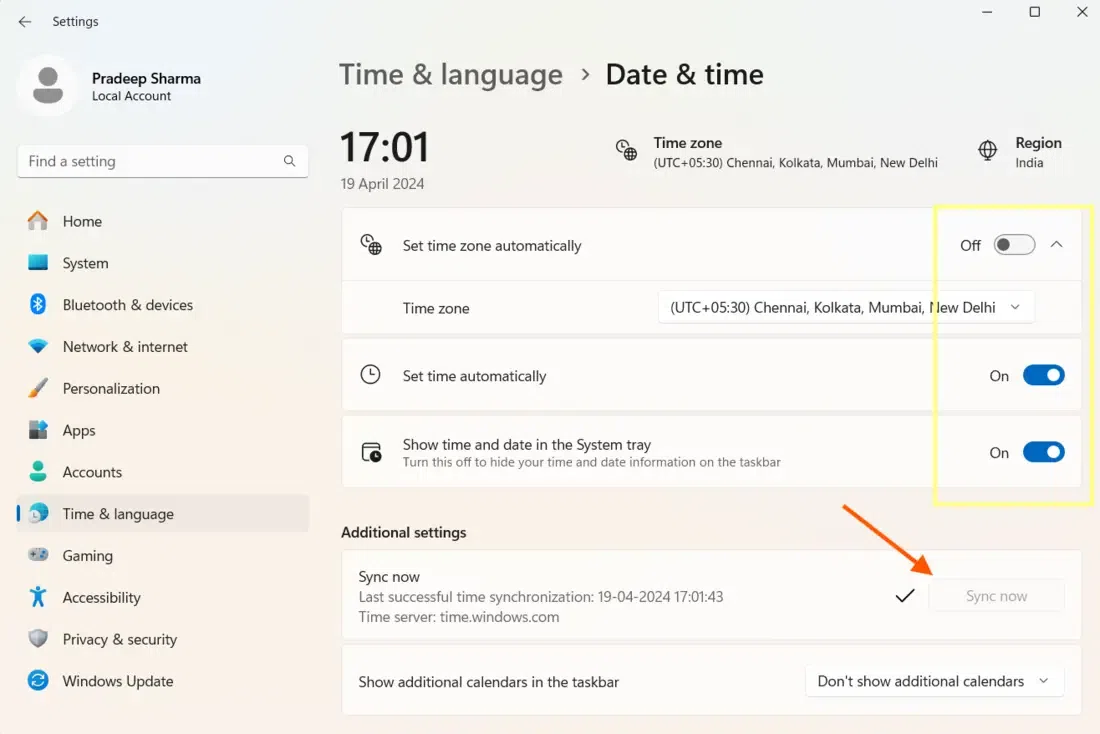Click the Find a setting search box

tap(150, 161)
